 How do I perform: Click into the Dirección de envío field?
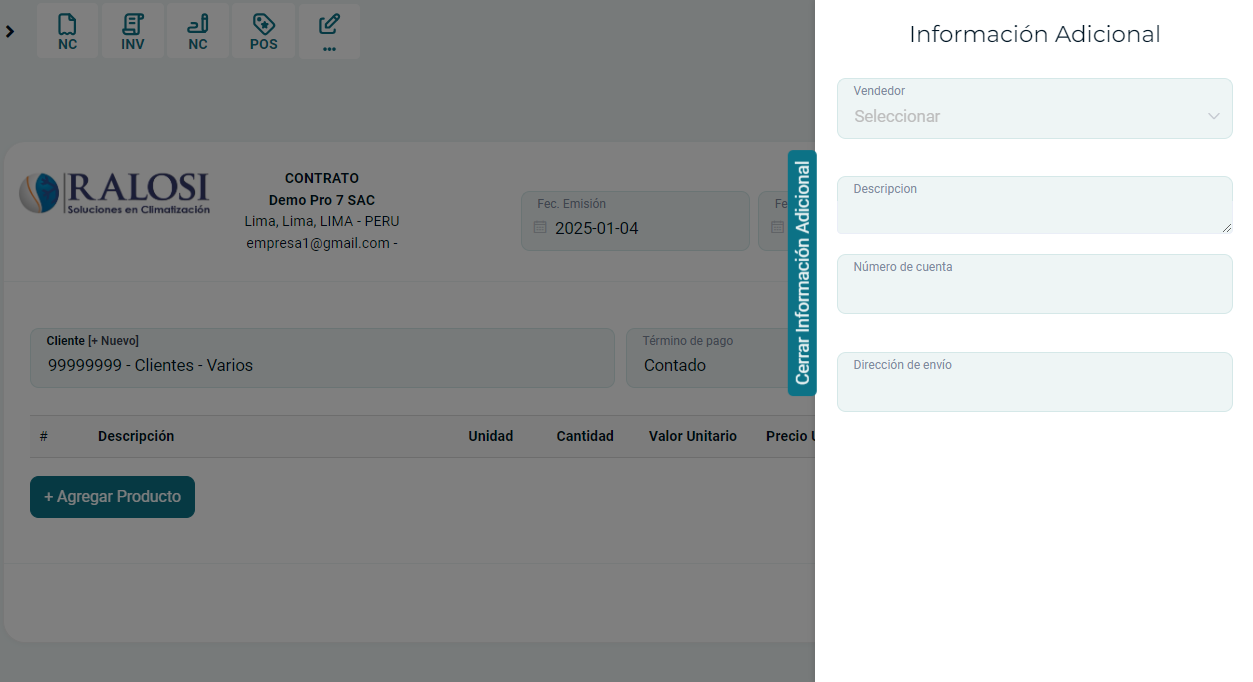point(1034,390)
